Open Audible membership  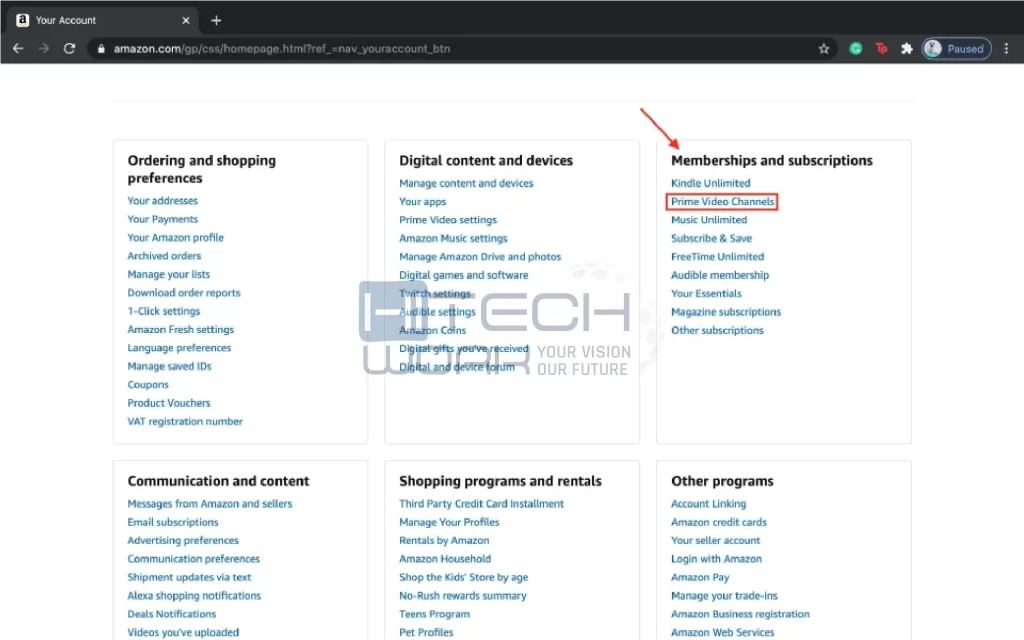point(720,275)
